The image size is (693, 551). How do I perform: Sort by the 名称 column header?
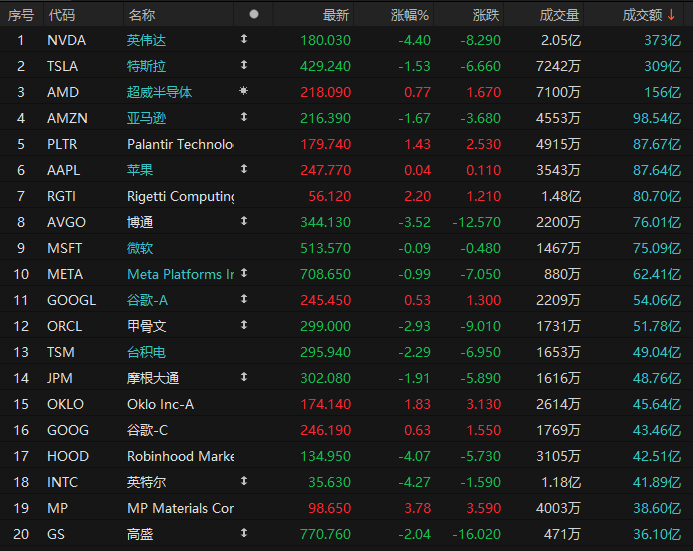coord(141,15)
